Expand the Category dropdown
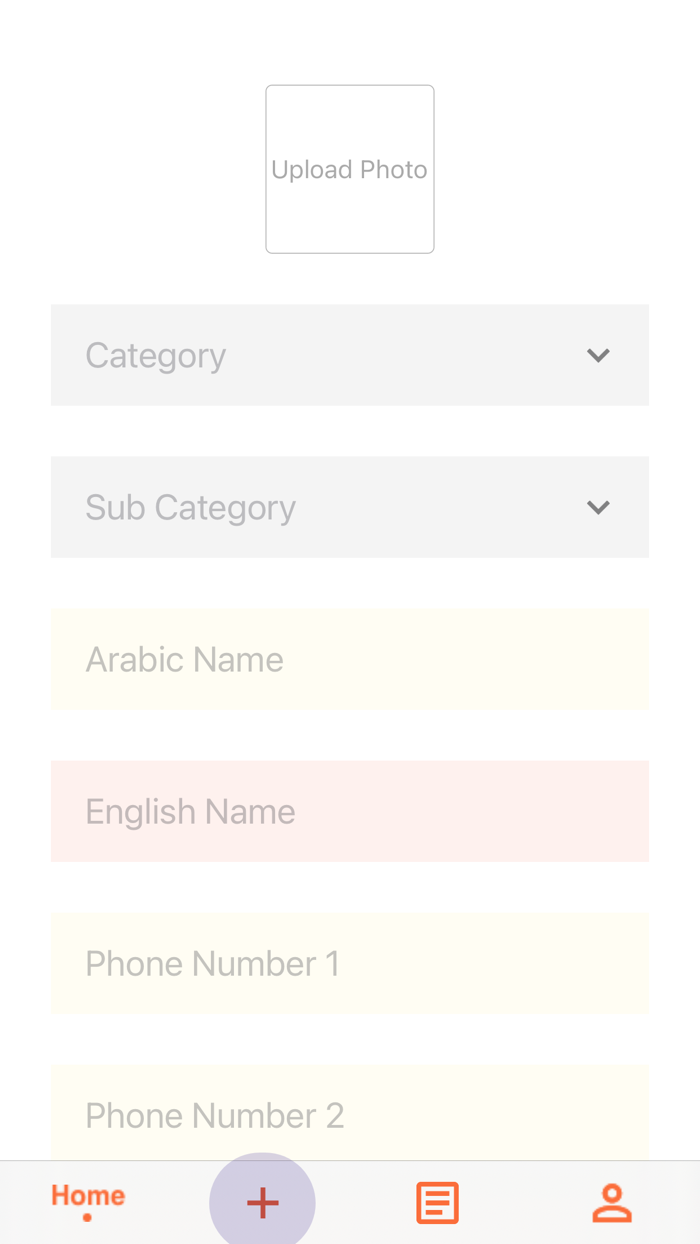Viewport: 700px width, 1244px height. pos(350,355)
